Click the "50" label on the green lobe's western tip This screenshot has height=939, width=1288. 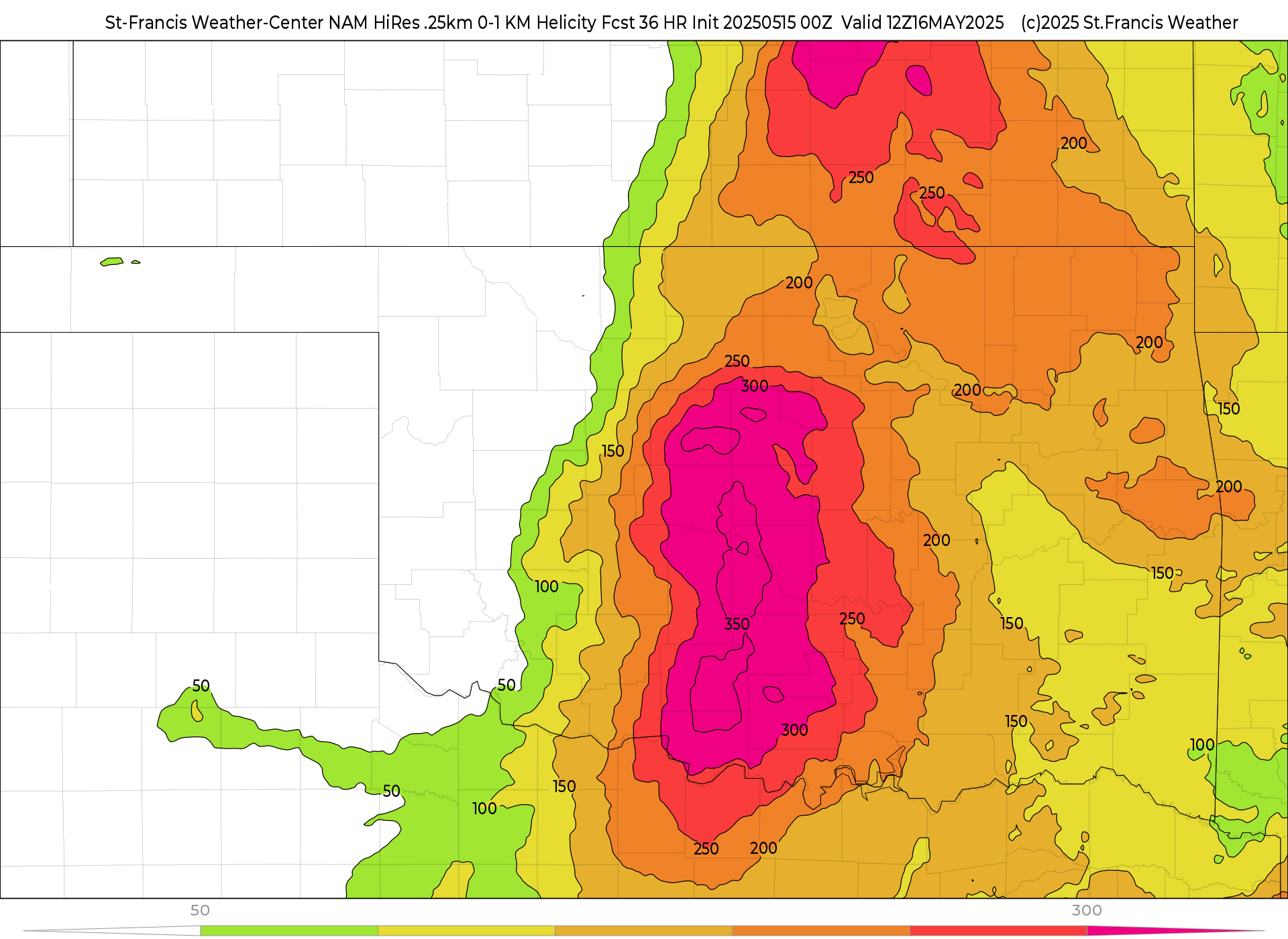click(x=201, y=686)
